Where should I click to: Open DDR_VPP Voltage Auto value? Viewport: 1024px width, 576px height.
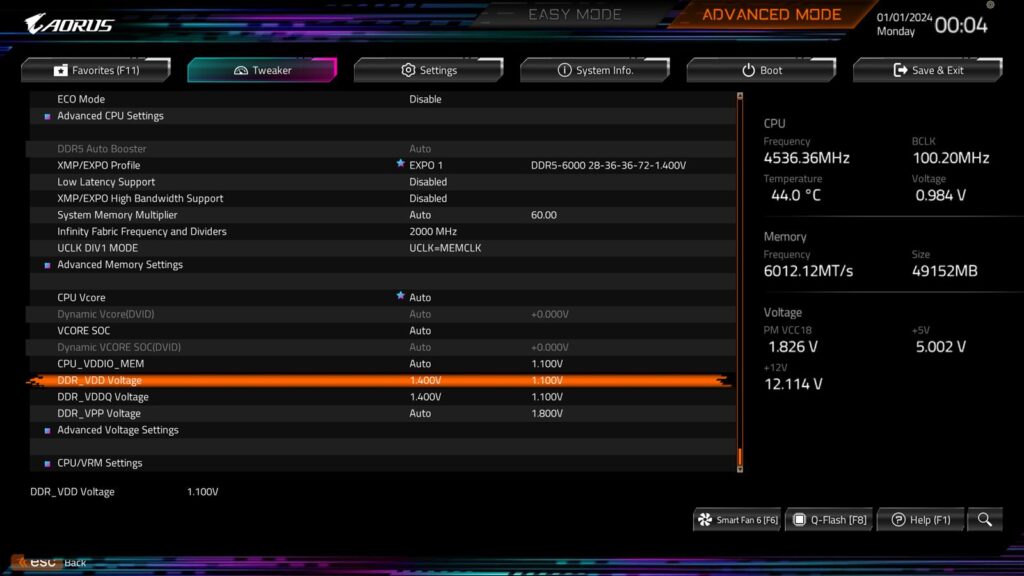[x=420, y=413]
